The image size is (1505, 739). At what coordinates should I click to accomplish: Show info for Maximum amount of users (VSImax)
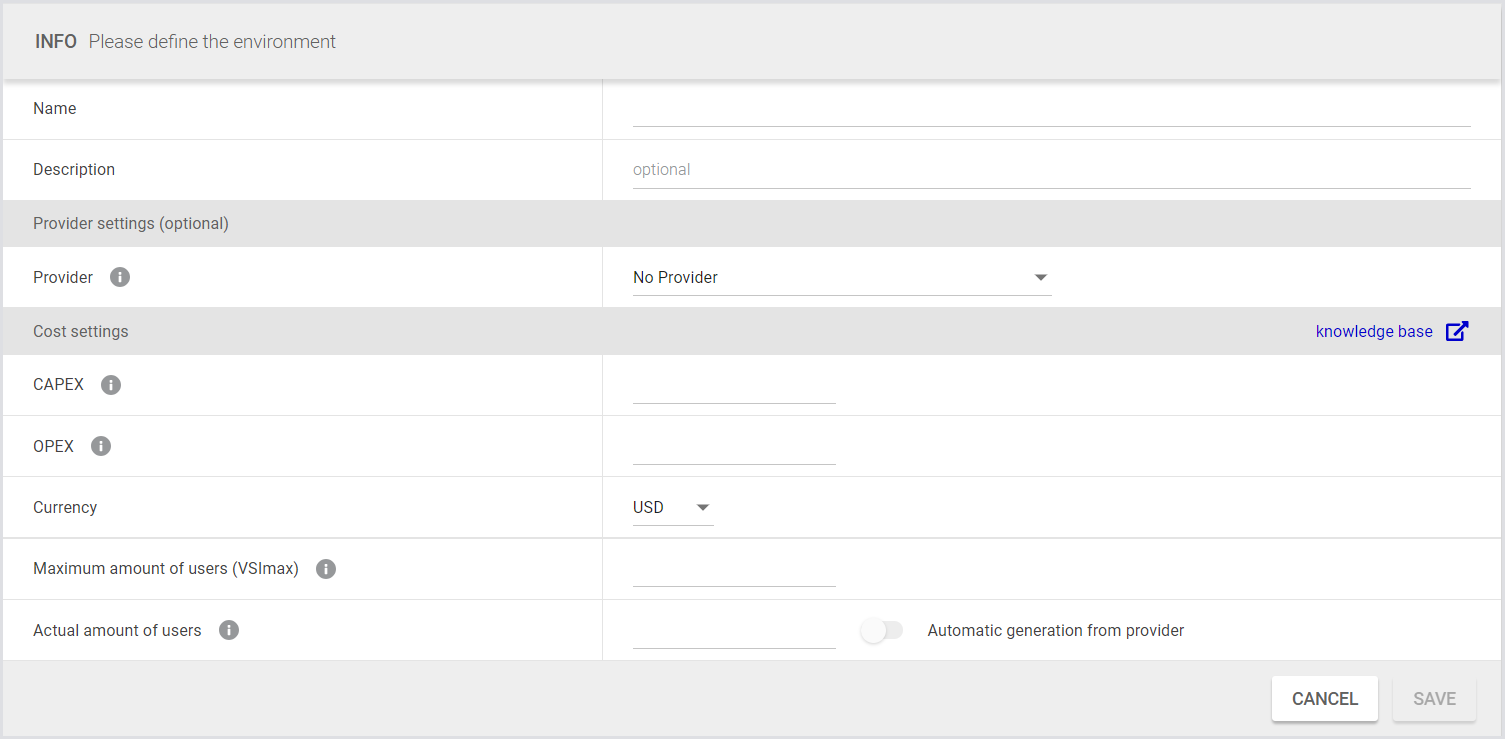pyautogui.click(x=326, y=569)
